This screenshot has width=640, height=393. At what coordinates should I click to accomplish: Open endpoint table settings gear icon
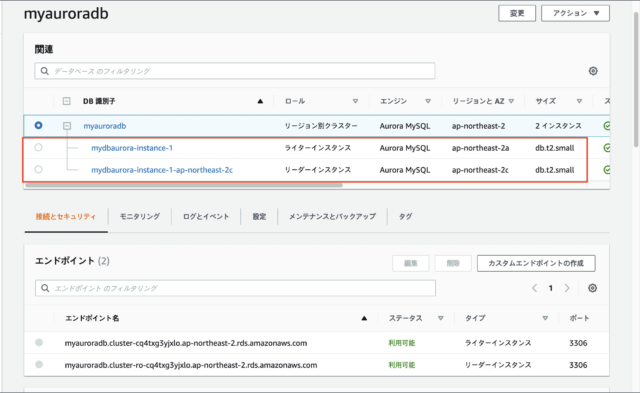593,288
